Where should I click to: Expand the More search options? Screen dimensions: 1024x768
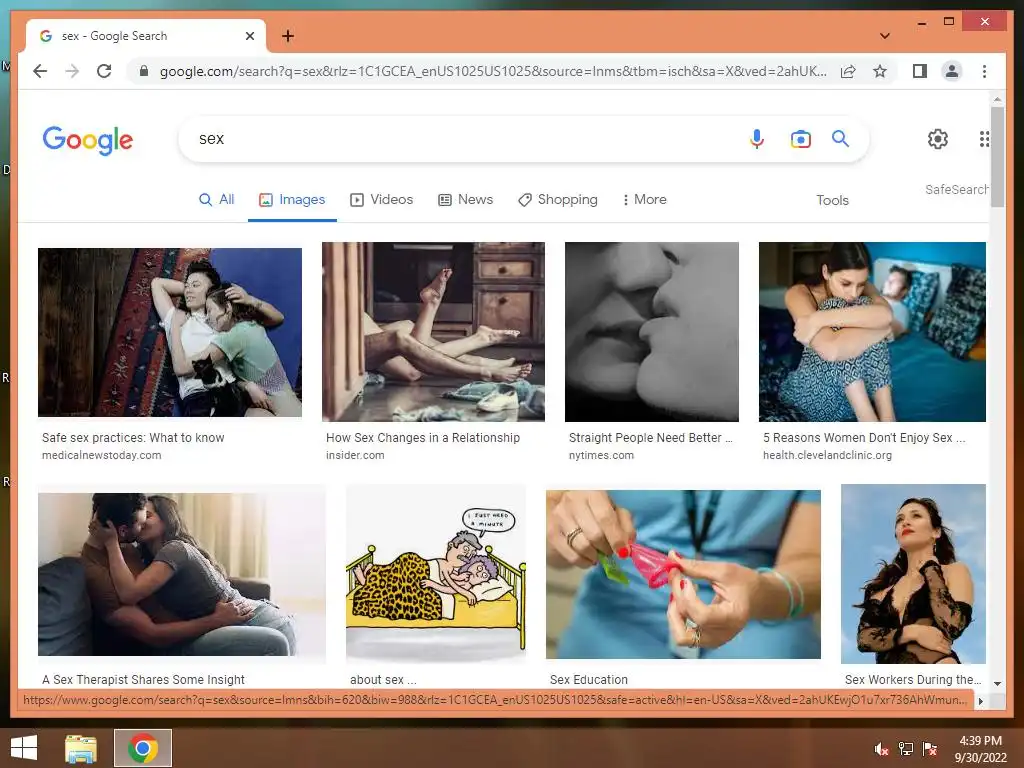coord(644,199)
